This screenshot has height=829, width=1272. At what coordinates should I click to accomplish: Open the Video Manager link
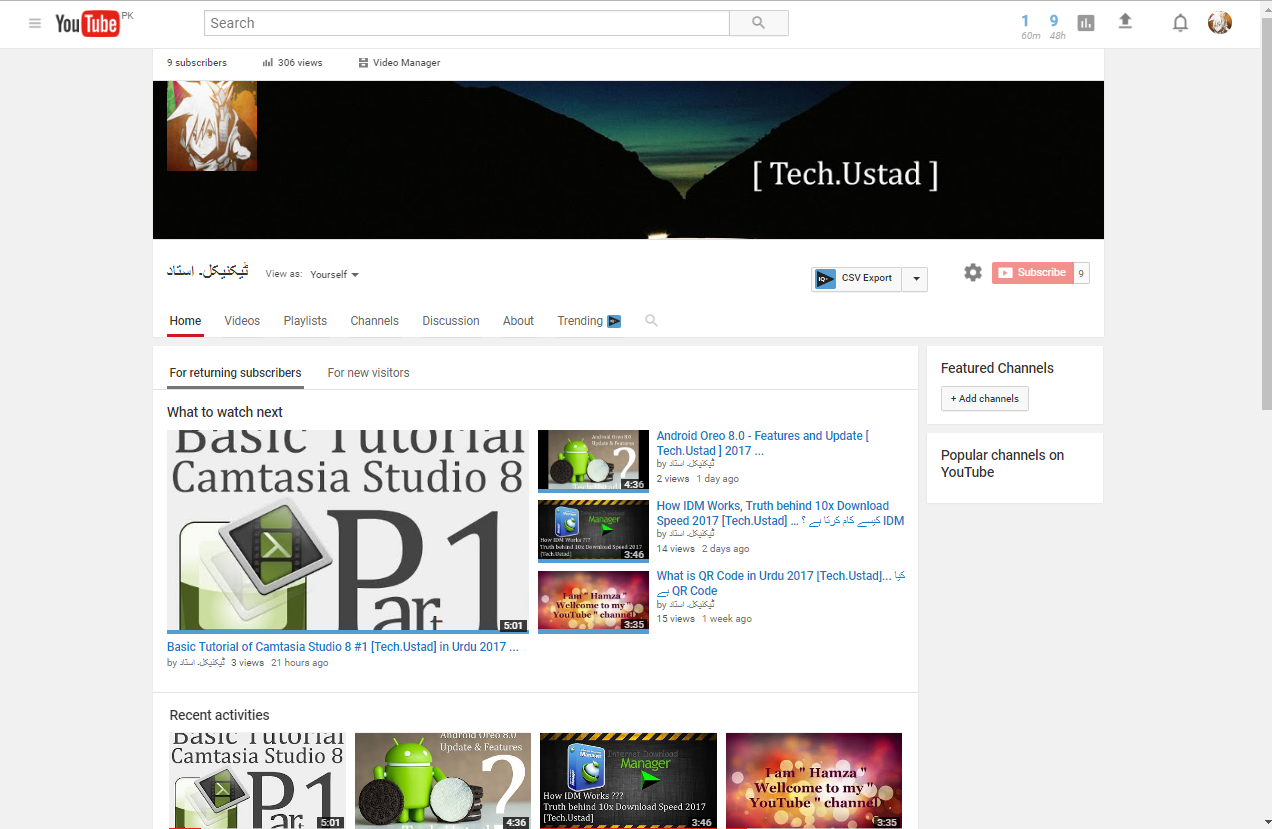[x=406, y=63]
